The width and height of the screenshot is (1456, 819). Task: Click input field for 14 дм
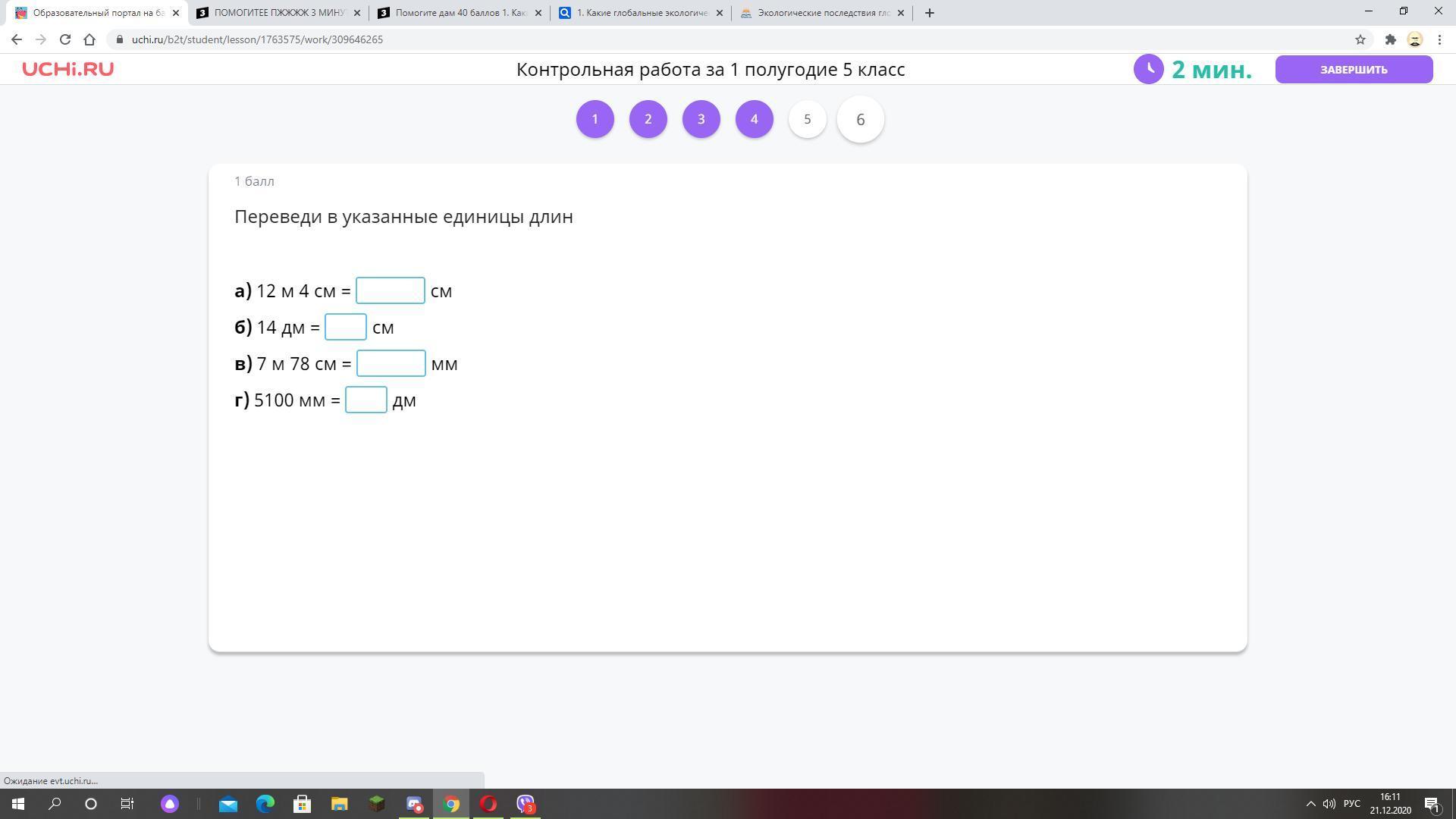345,328
